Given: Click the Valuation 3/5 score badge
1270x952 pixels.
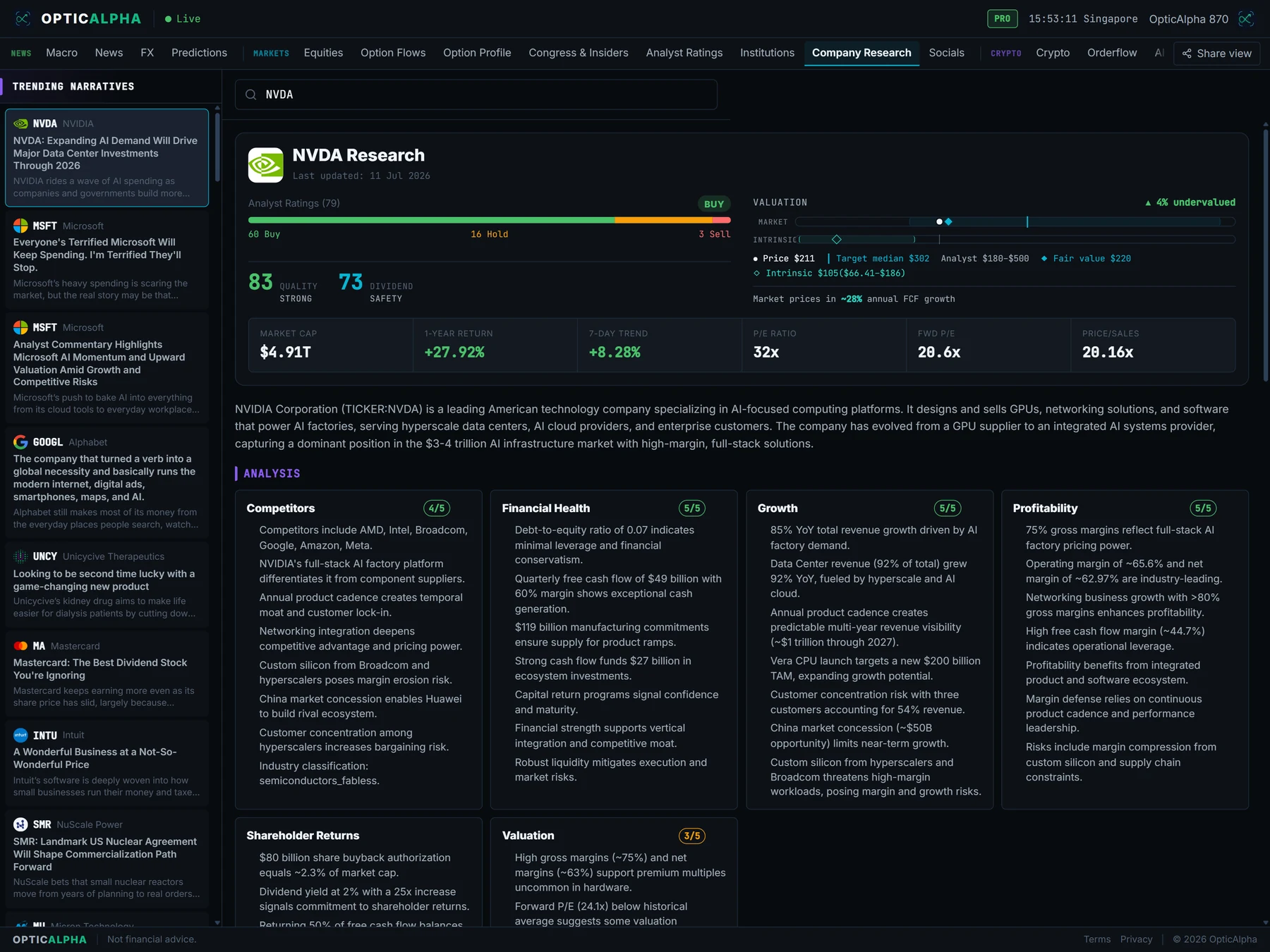Looking at the screenshot, I should pyautogui.click(x=692, y=836).
